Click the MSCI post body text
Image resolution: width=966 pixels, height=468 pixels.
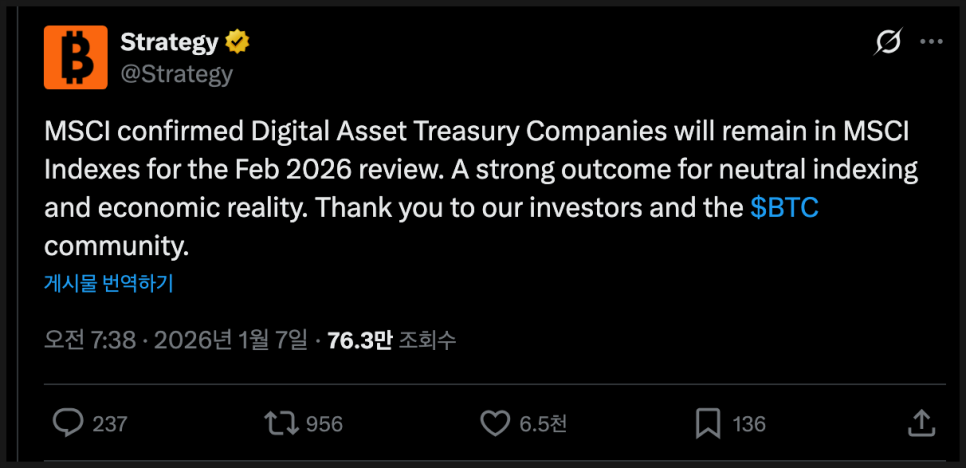pyautogui.click(x=480, y=170)
